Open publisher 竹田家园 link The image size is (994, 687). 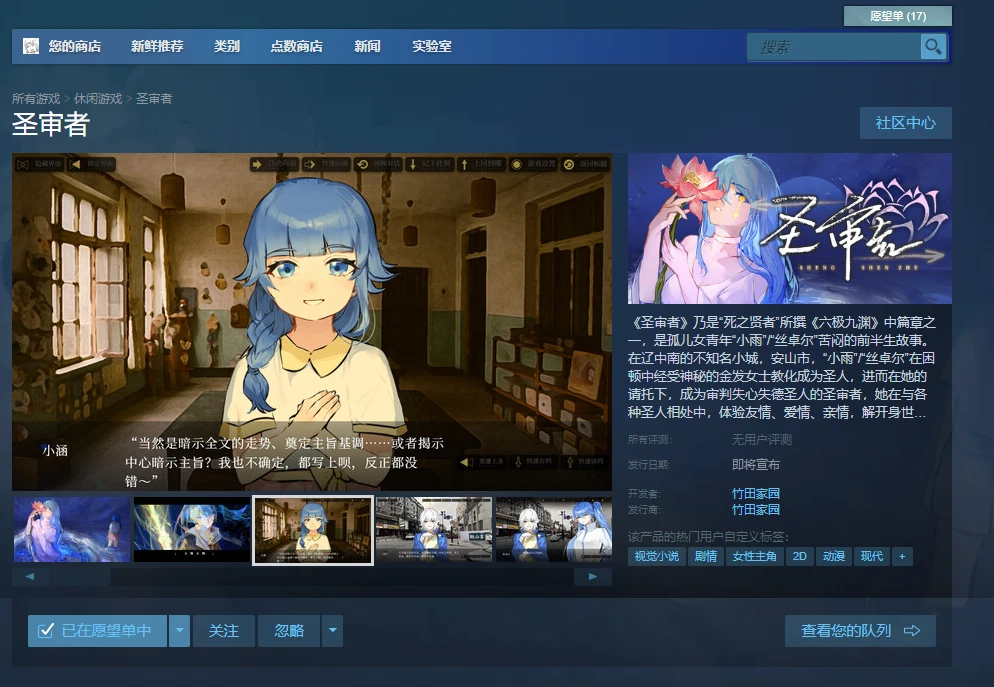tap(756, 510)
